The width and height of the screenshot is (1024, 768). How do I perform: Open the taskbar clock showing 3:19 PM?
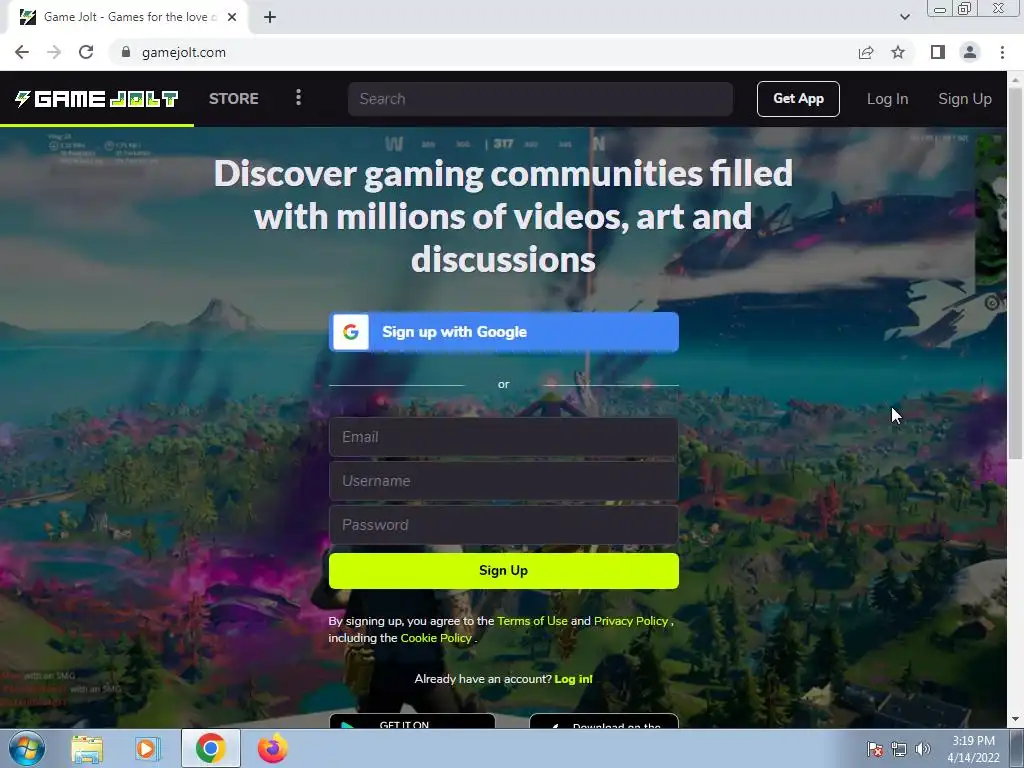pyautogui.click(x=974, y=749)
